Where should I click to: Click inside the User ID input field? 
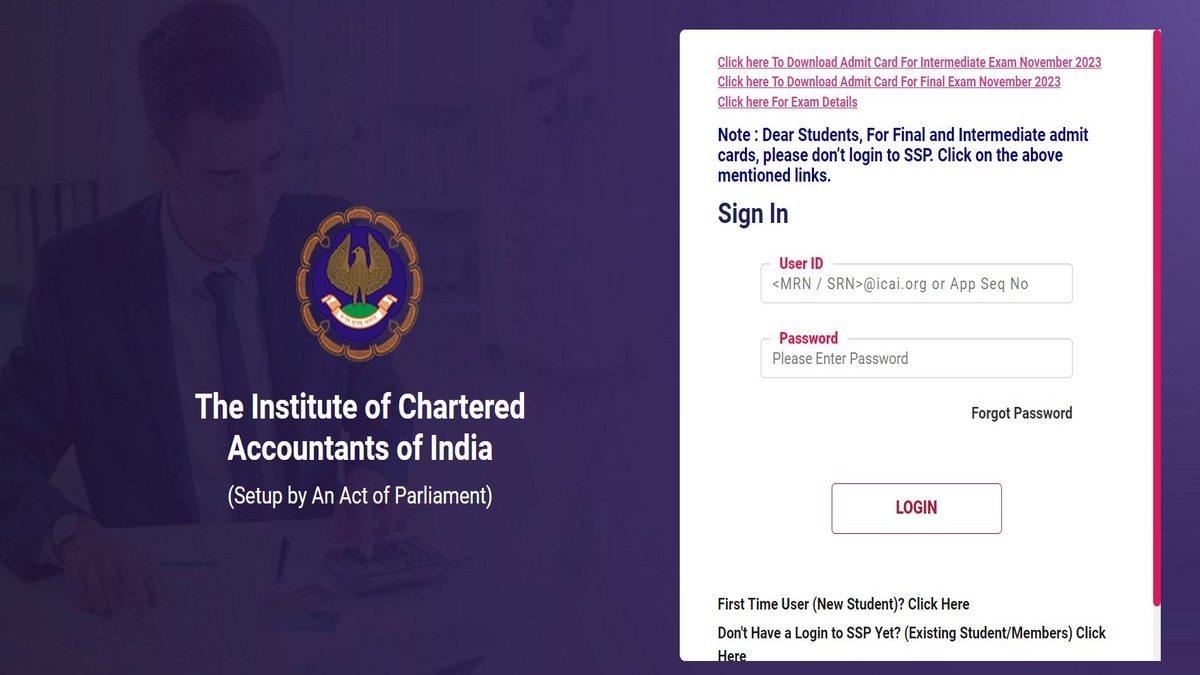pos(916,283)
